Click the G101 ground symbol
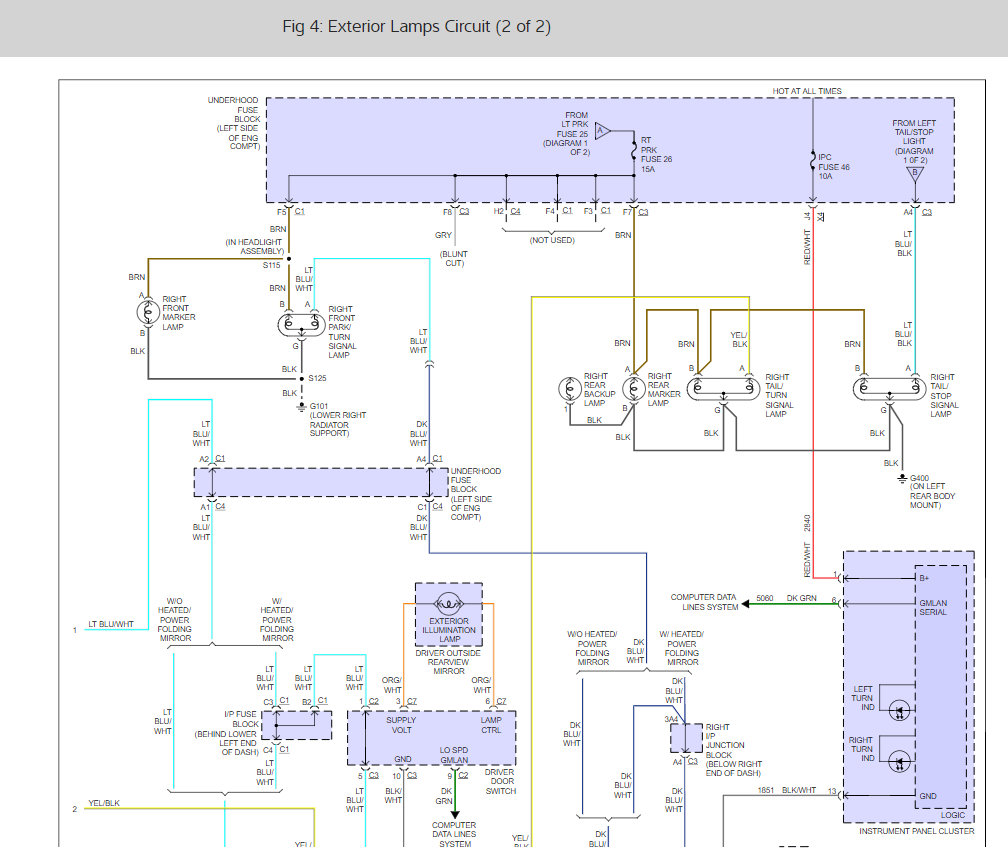Screen dimensions: 1008x860 (301, 407)
